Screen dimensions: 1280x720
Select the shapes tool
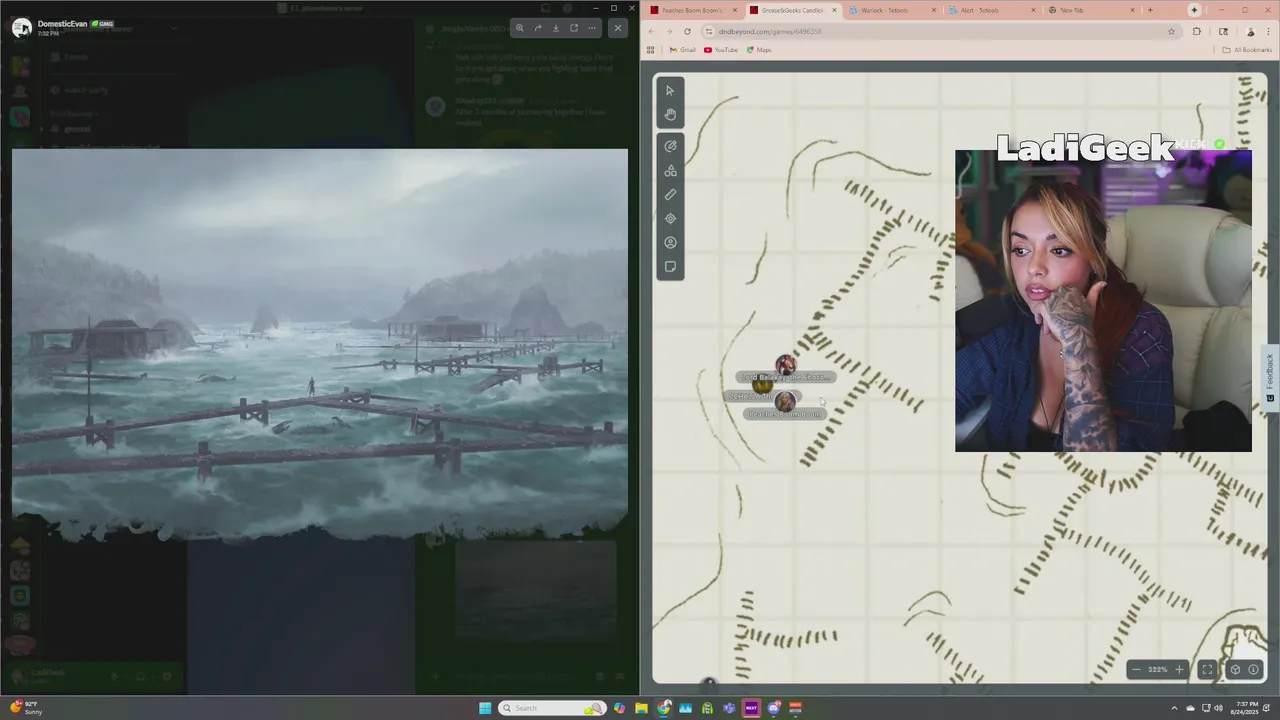click(670, 170)
